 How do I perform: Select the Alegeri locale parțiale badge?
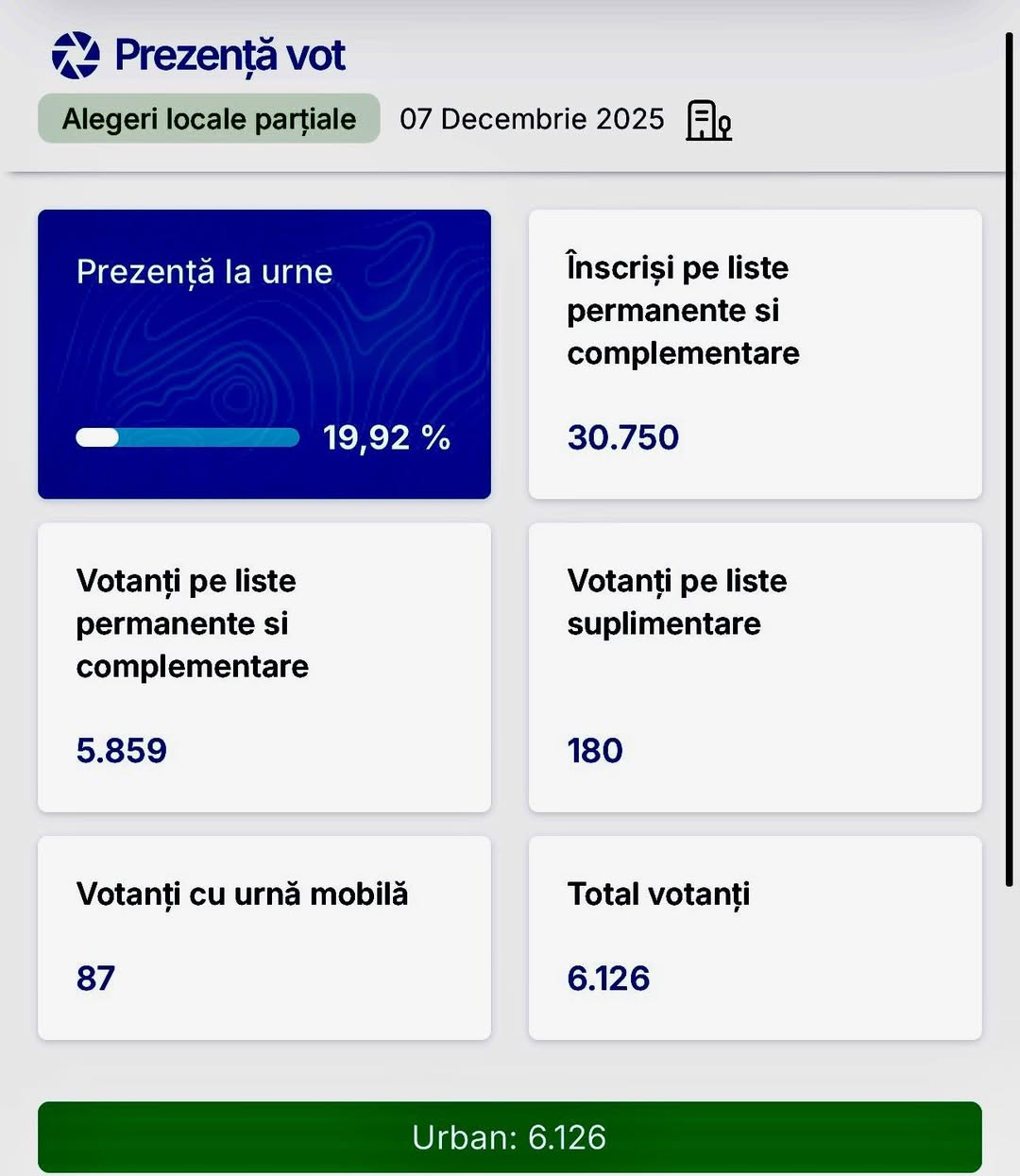click(209, 119)
